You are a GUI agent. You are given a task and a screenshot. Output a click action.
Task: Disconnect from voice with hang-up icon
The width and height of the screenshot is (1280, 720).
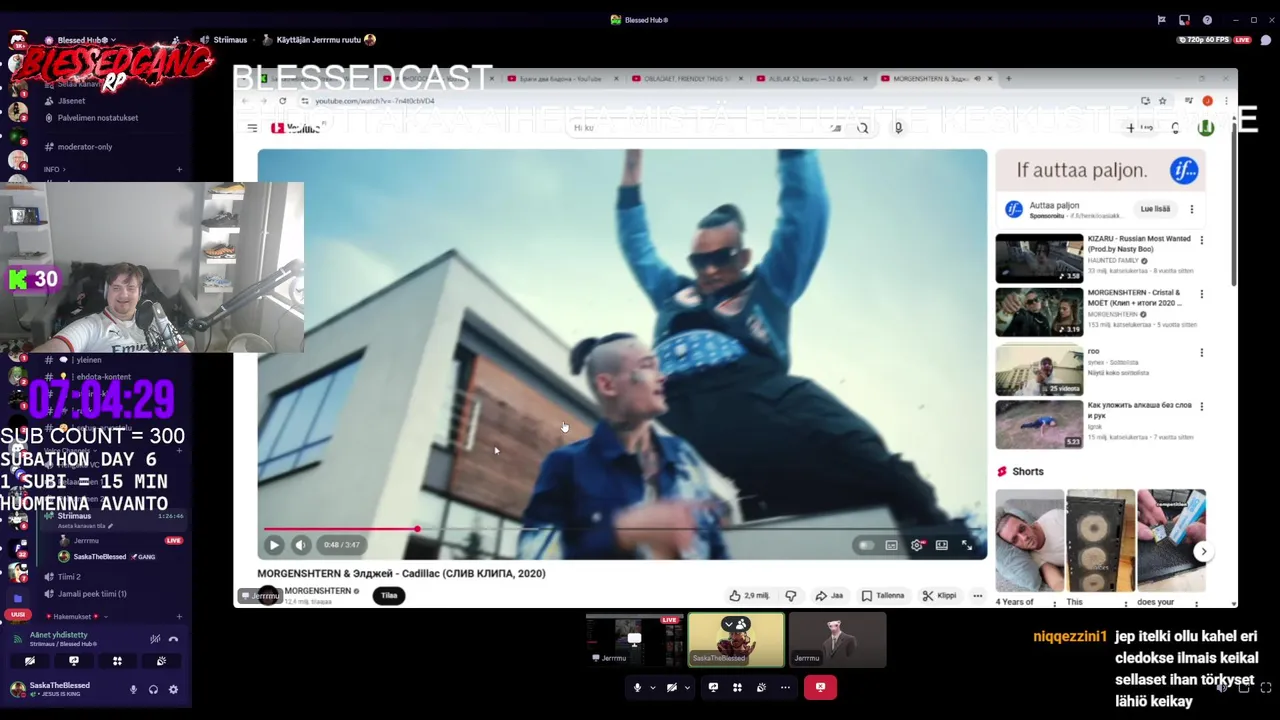coord(173,639)
